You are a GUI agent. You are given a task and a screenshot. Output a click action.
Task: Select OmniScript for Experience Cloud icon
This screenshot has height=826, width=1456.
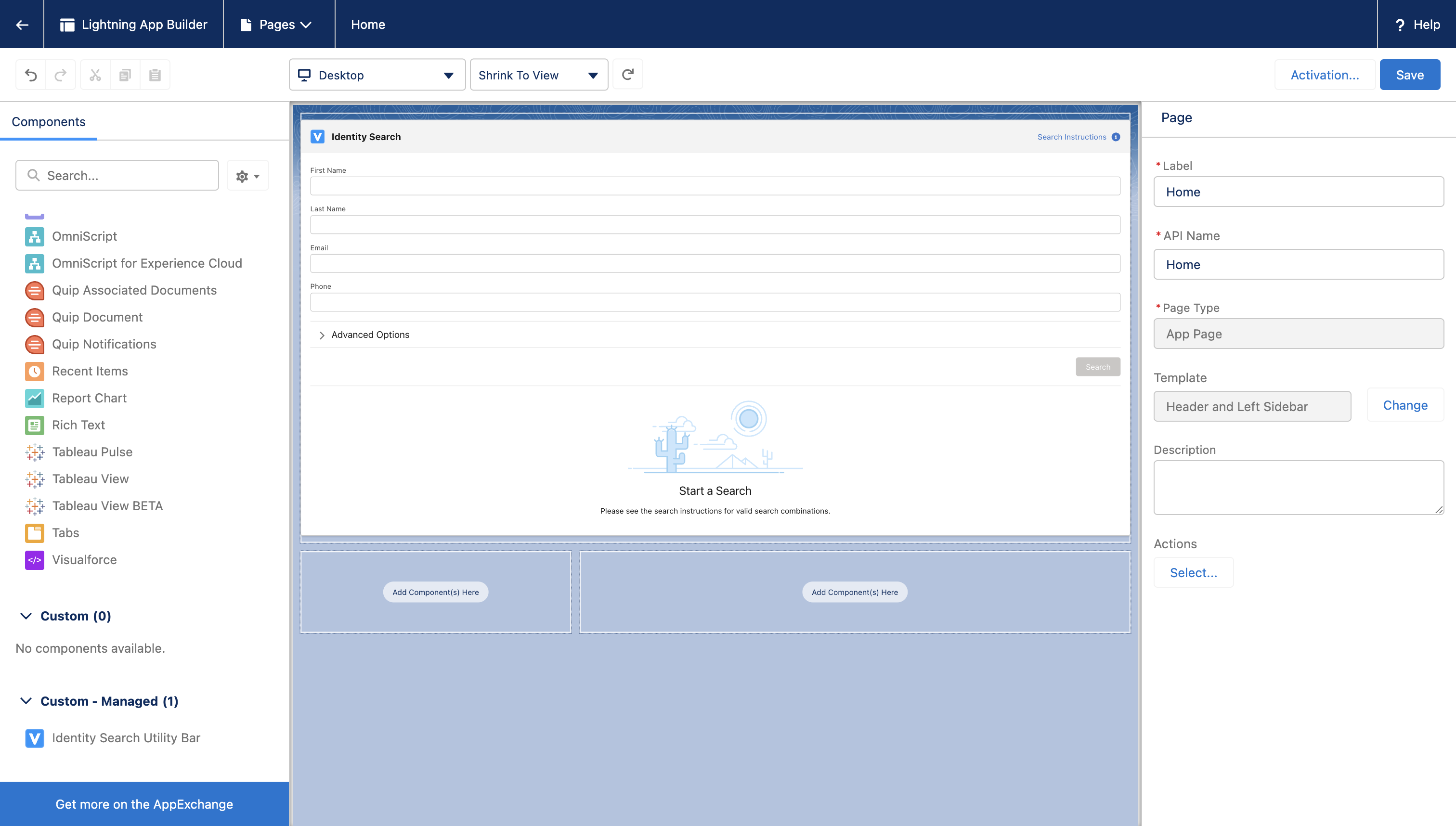click(35, 263)
